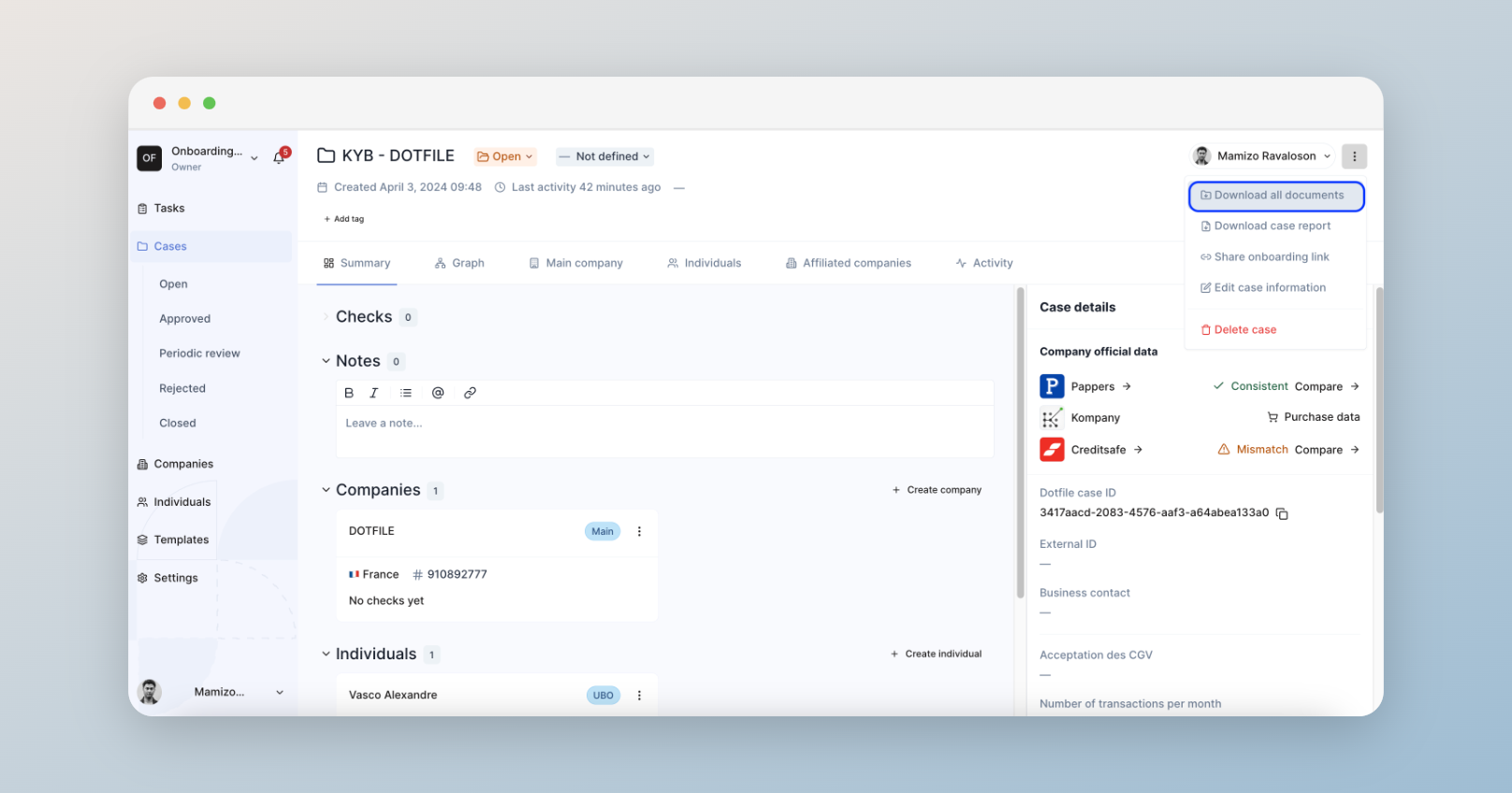The width and height of the screenshot is (1512, 793).
Task: Click the Kompany logo icon
Action: coord(1052,418)
